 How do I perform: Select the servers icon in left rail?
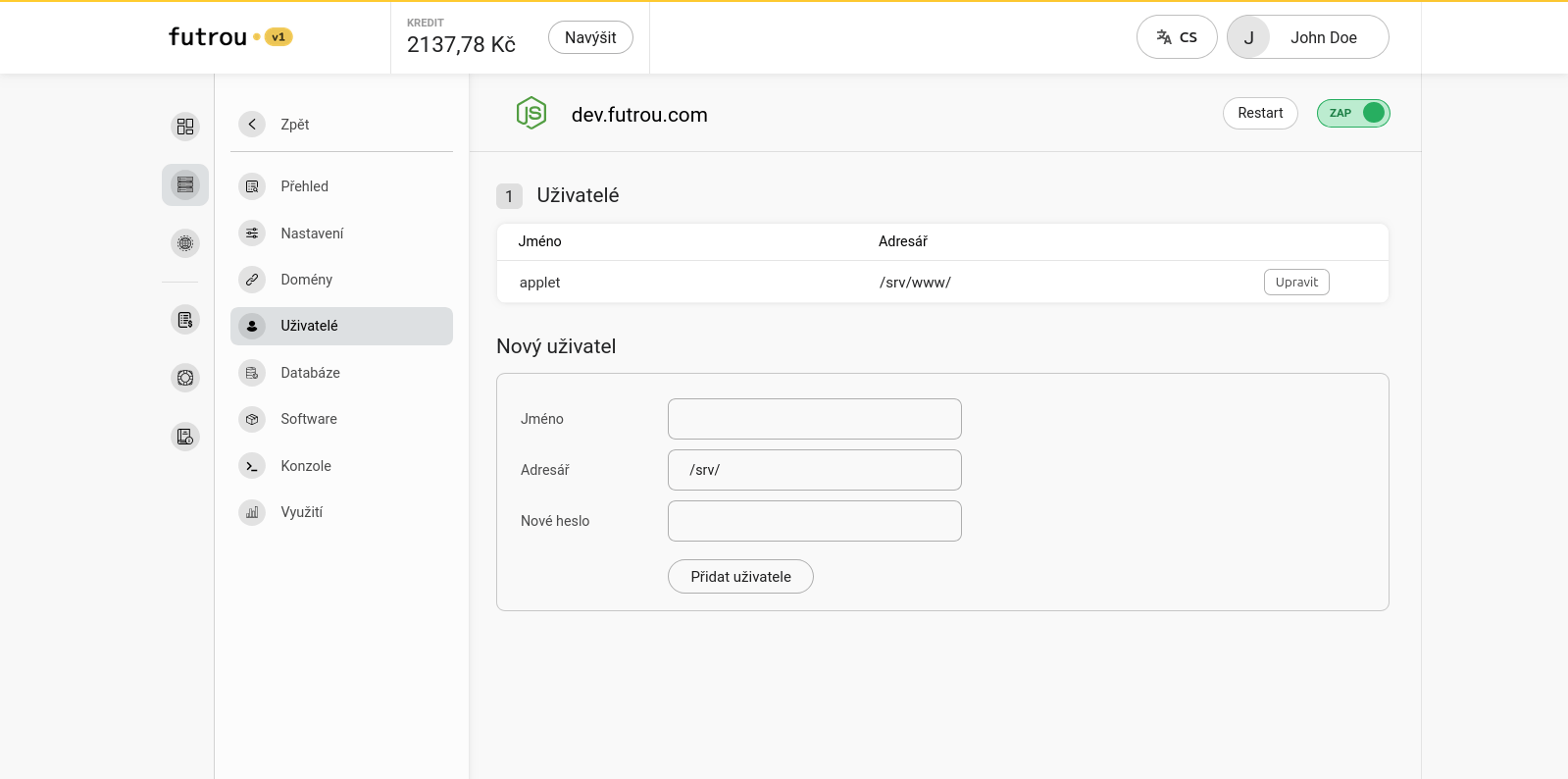pos(185,184)
